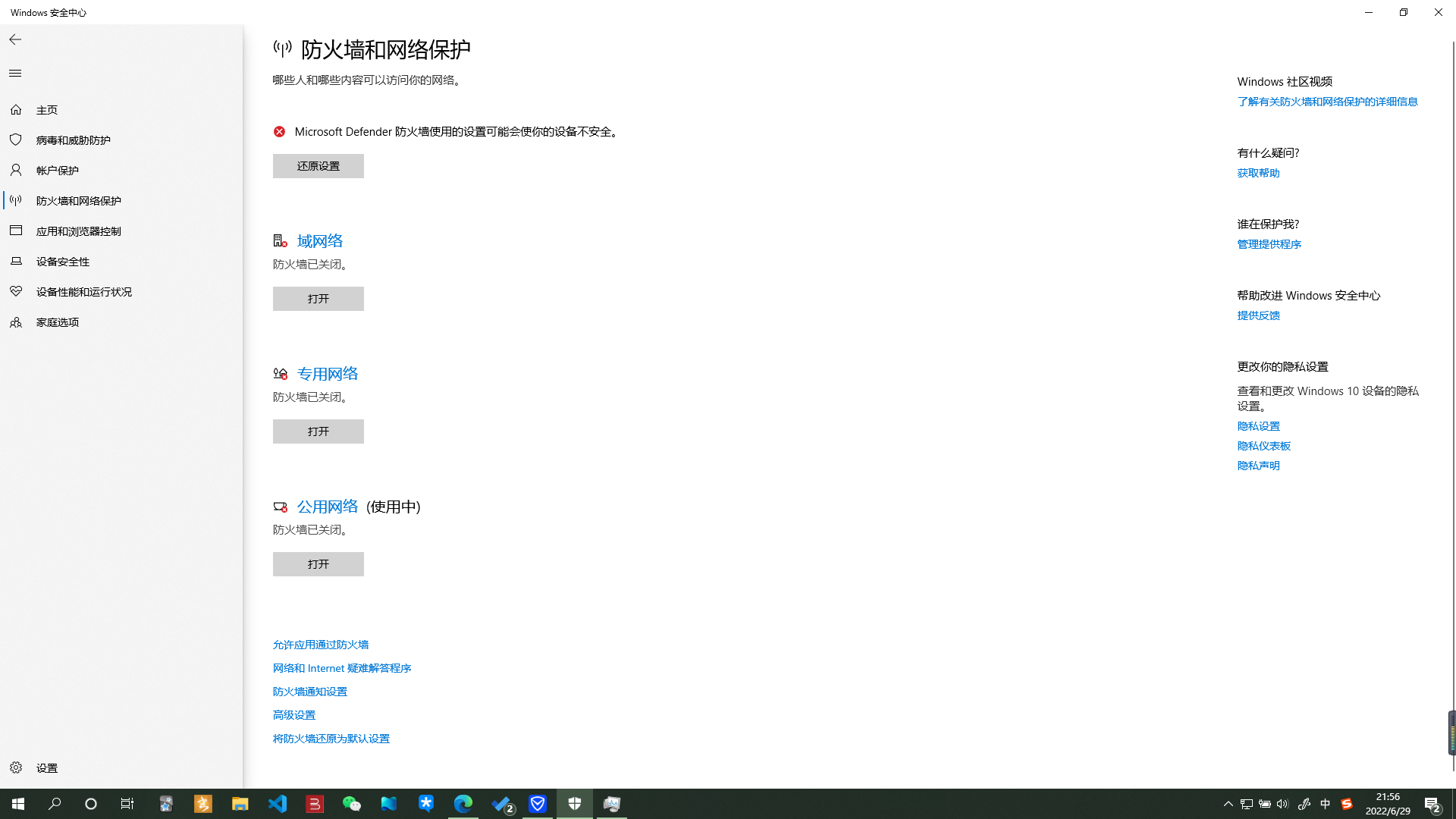The width and height of the screenshot is (1456, 819).
Task: Open 隐私设置 link
Action: 1259,426
